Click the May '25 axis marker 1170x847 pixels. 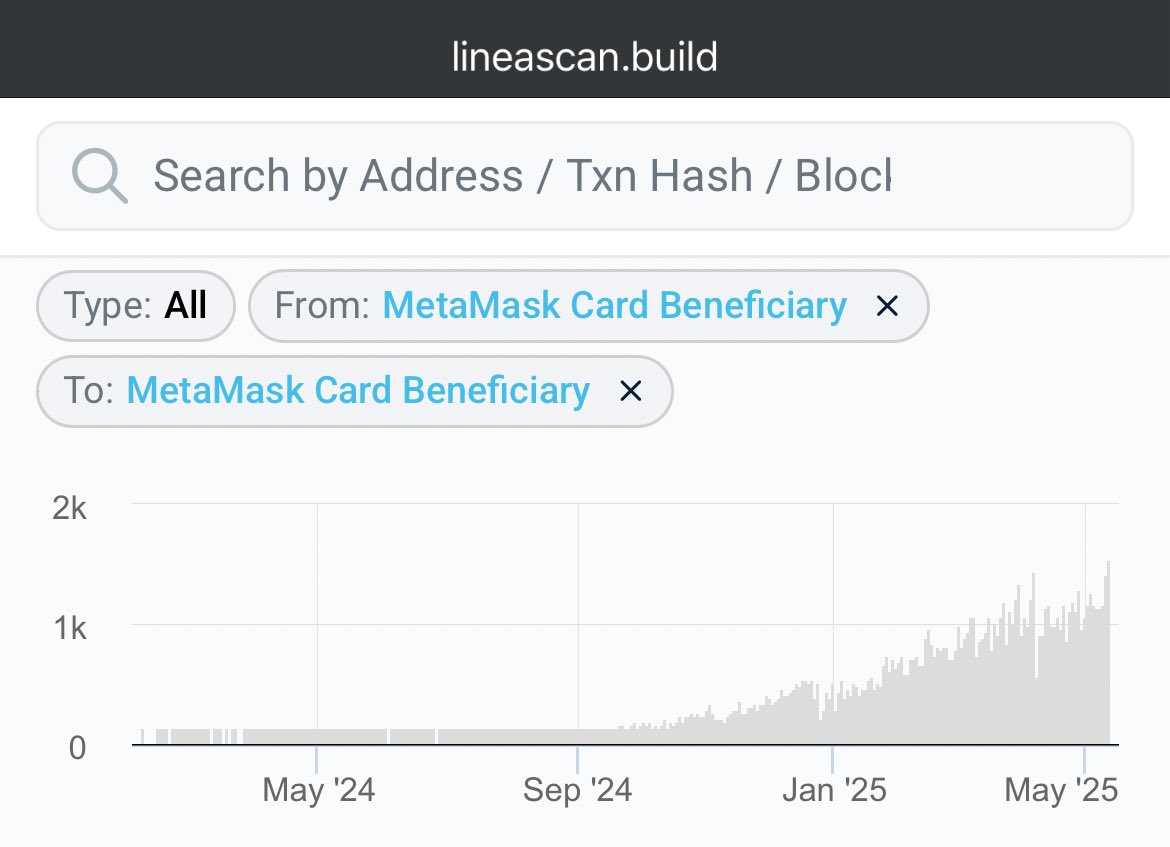pos(1061,790)
